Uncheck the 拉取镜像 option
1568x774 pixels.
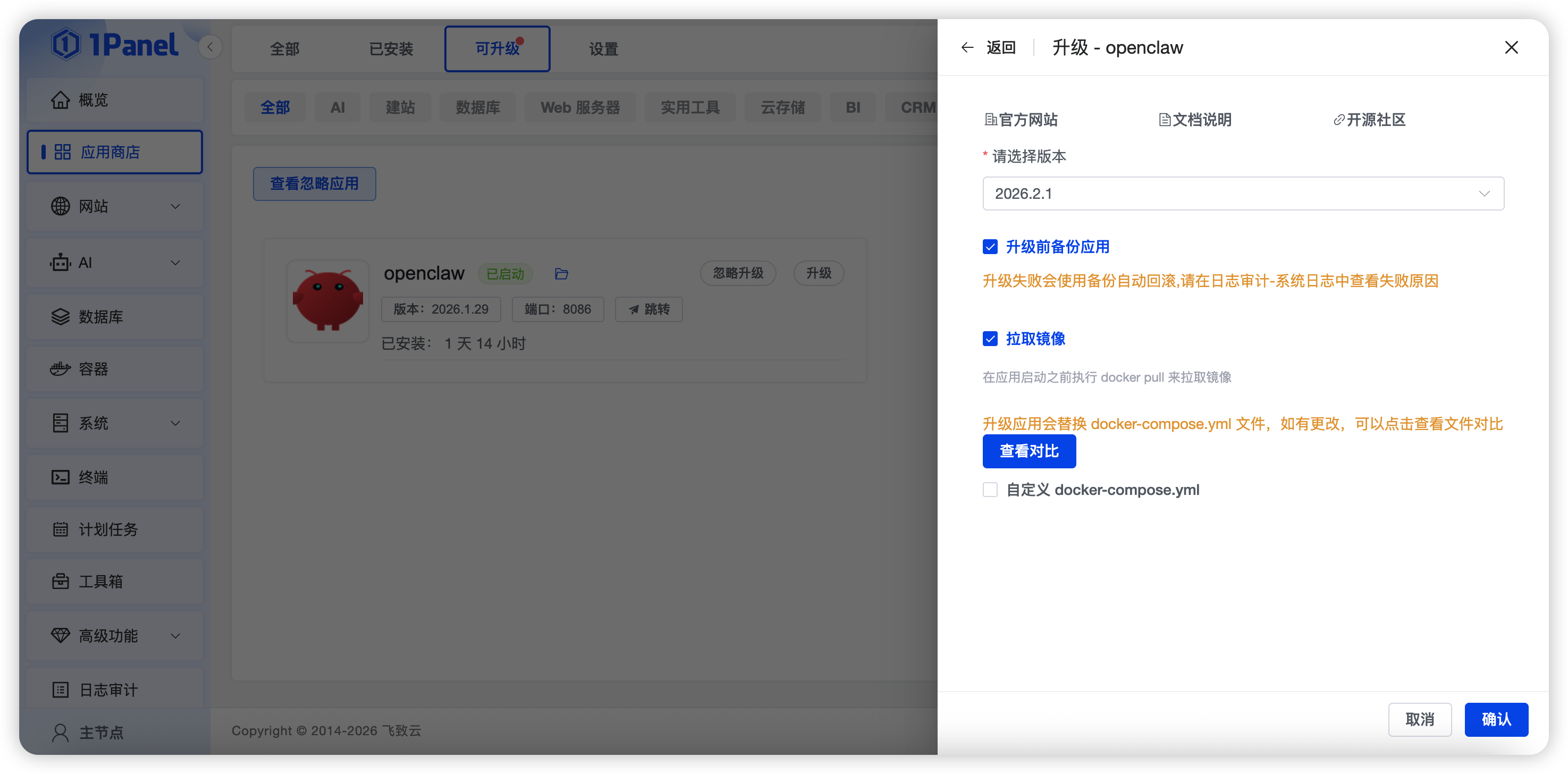[990, 339]
